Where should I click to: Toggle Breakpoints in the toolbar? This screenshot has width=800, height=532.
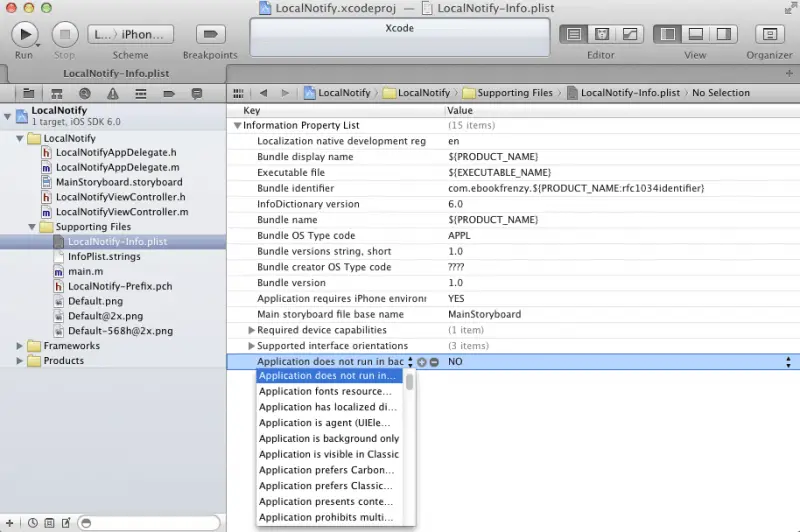pyautogui.click(x=210, y=34)
